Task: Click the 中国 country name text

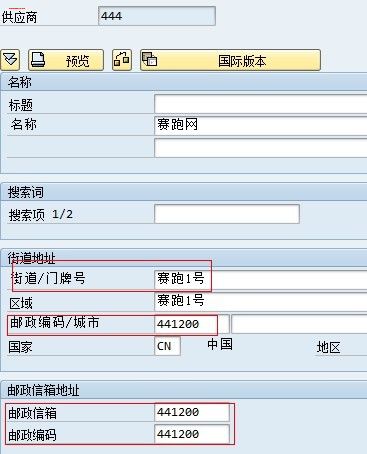Action: point(220,344)
